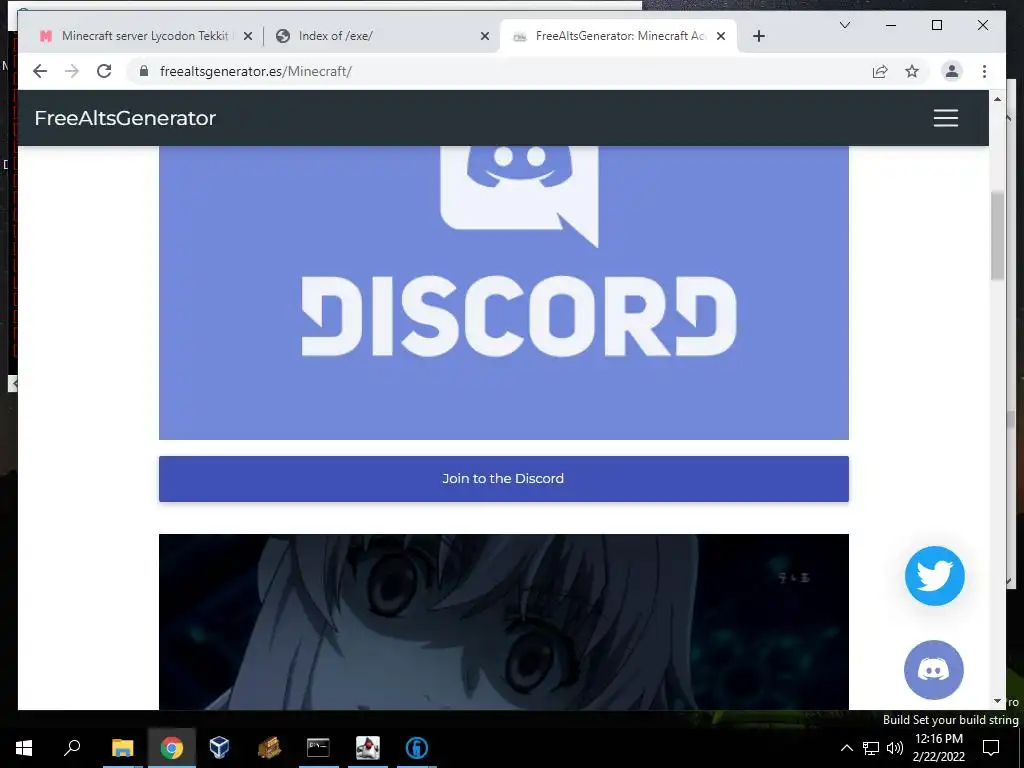This screenshot has height=768, width=1024.
Task: Open the wooden crate app in the taskbar
Action: tap(269, 748)
